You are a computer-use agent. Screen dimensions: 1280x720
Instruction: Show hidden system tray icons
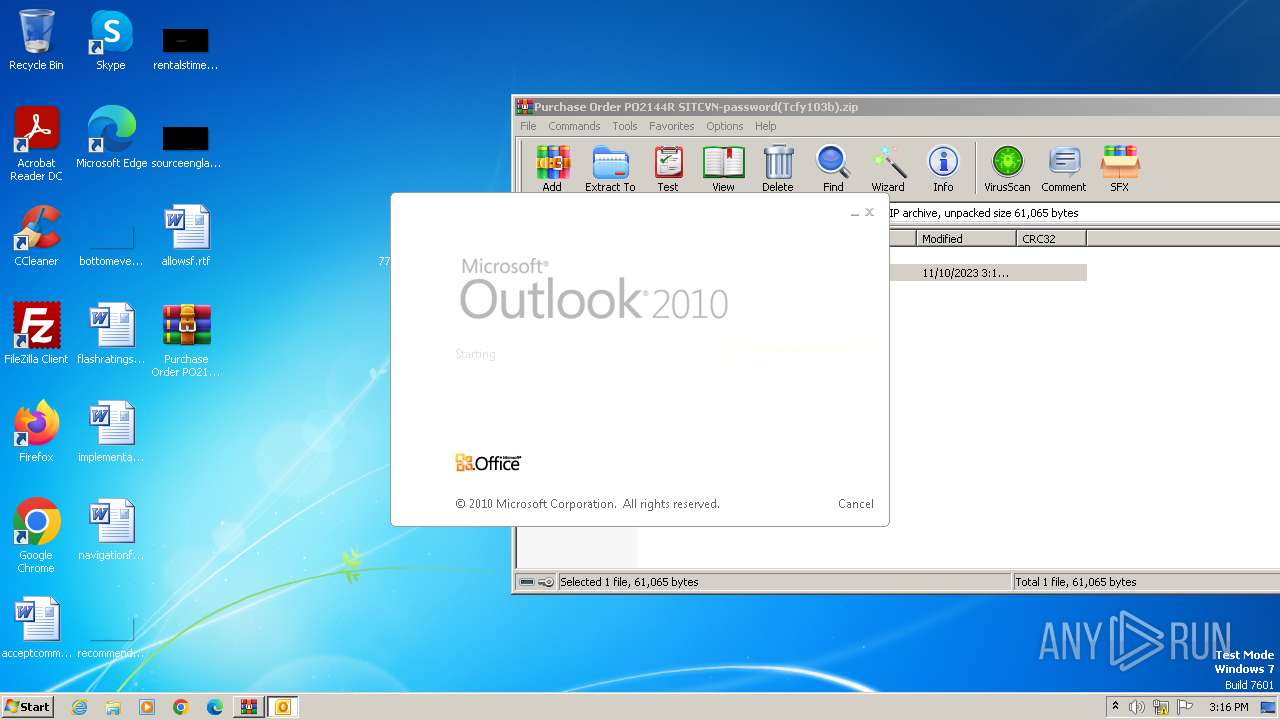pyautogui.click(x=1116, y=707)
